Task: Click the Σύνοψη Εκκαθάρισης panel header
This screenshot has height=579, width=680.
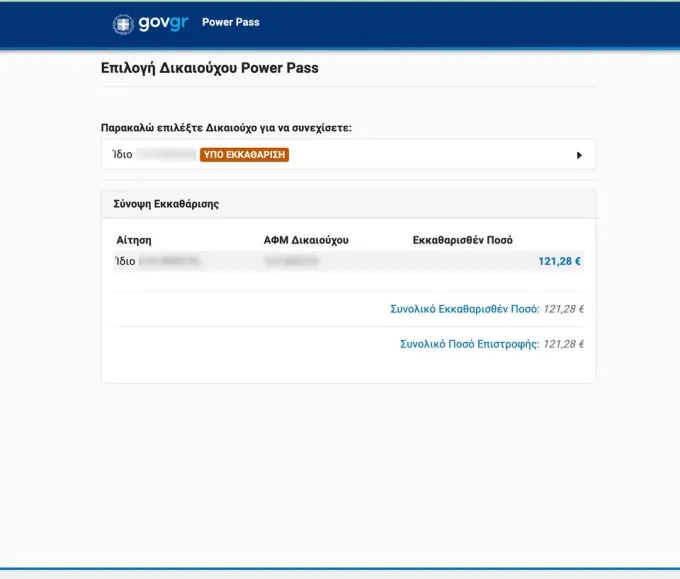Action: click(x=348, y=204)
